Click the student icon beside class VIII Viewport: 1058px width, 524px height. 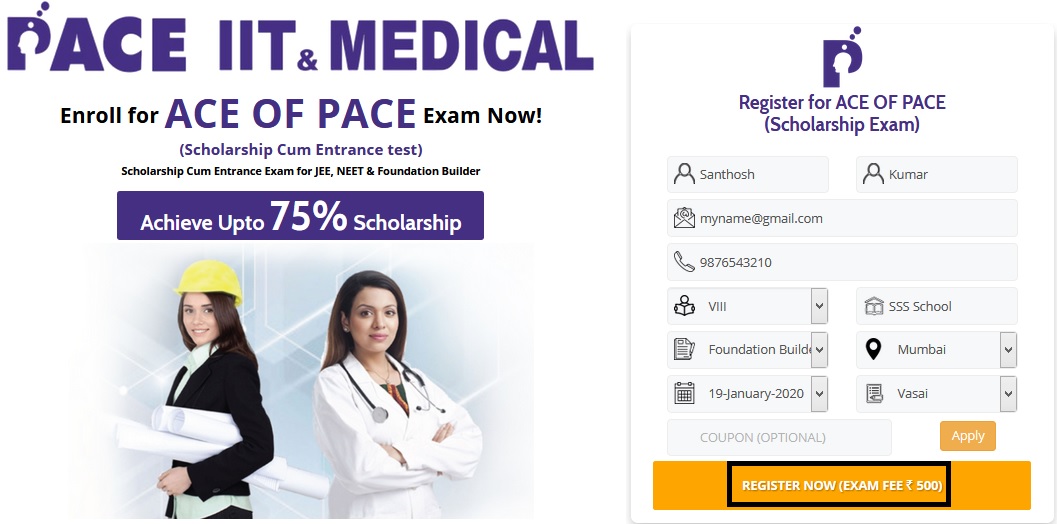(x=684, y=306)
